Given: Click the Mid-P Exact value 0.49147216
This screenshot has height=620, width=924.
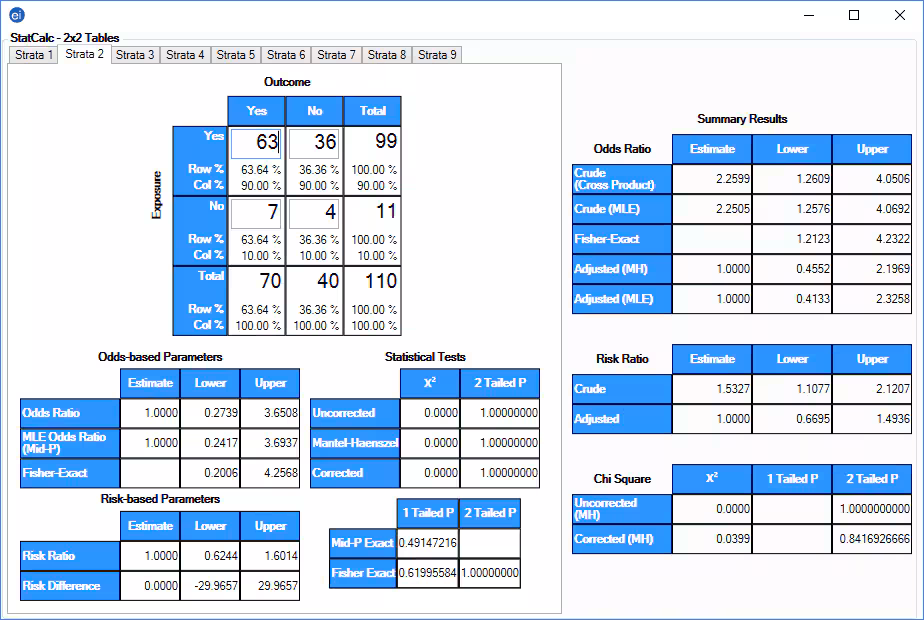Looking at the screenshot, I should coord(428,543).
